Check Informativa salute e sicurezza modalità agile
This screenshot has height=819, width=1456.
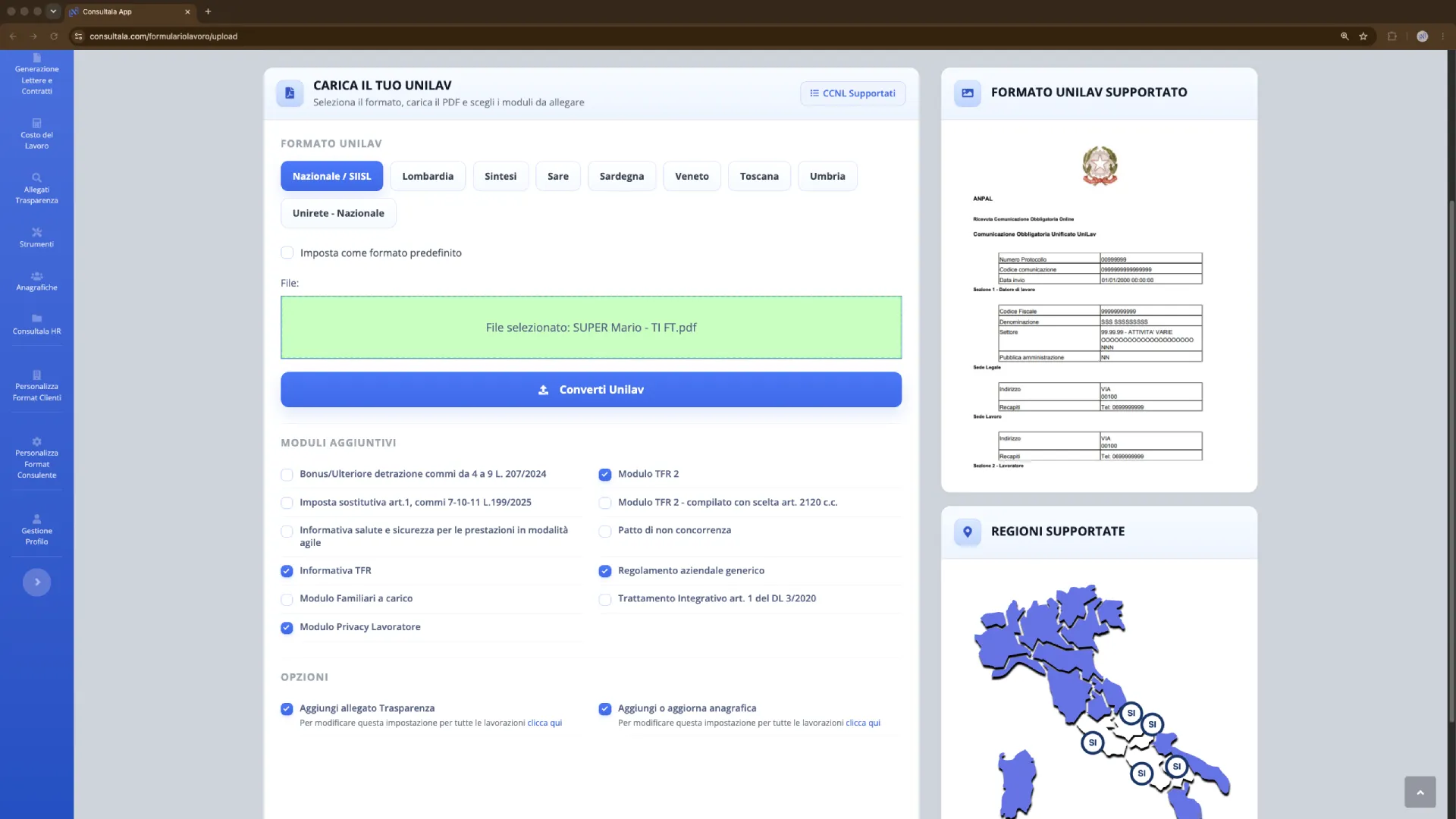click(x=287, y=532)
